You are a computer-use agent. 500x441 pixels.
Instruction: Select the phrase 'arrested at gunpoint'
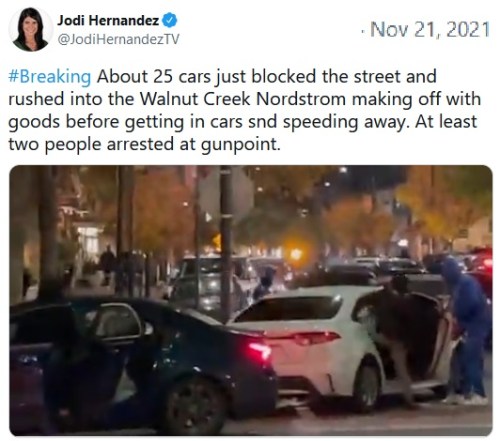click(x=192, y=144)
